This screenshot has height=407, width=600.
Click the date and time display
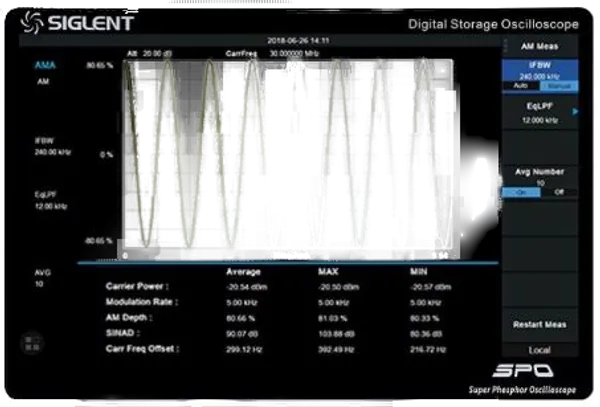click(298, 41)
